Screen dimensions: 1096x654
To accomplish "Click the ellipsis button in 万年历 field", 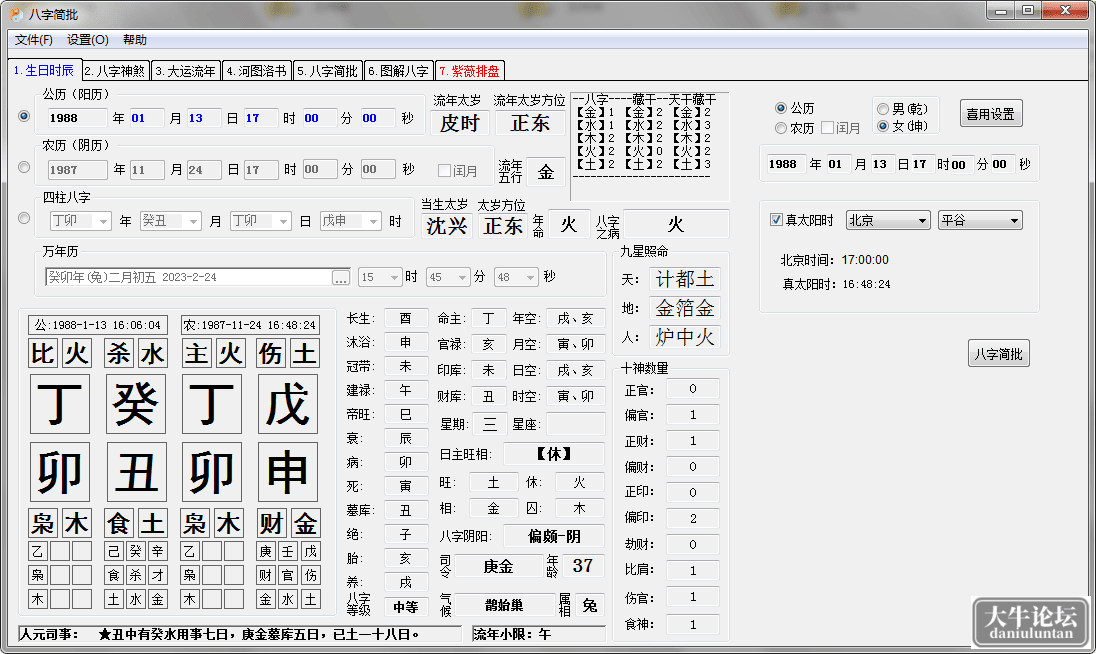I will [x=341, y=278].
